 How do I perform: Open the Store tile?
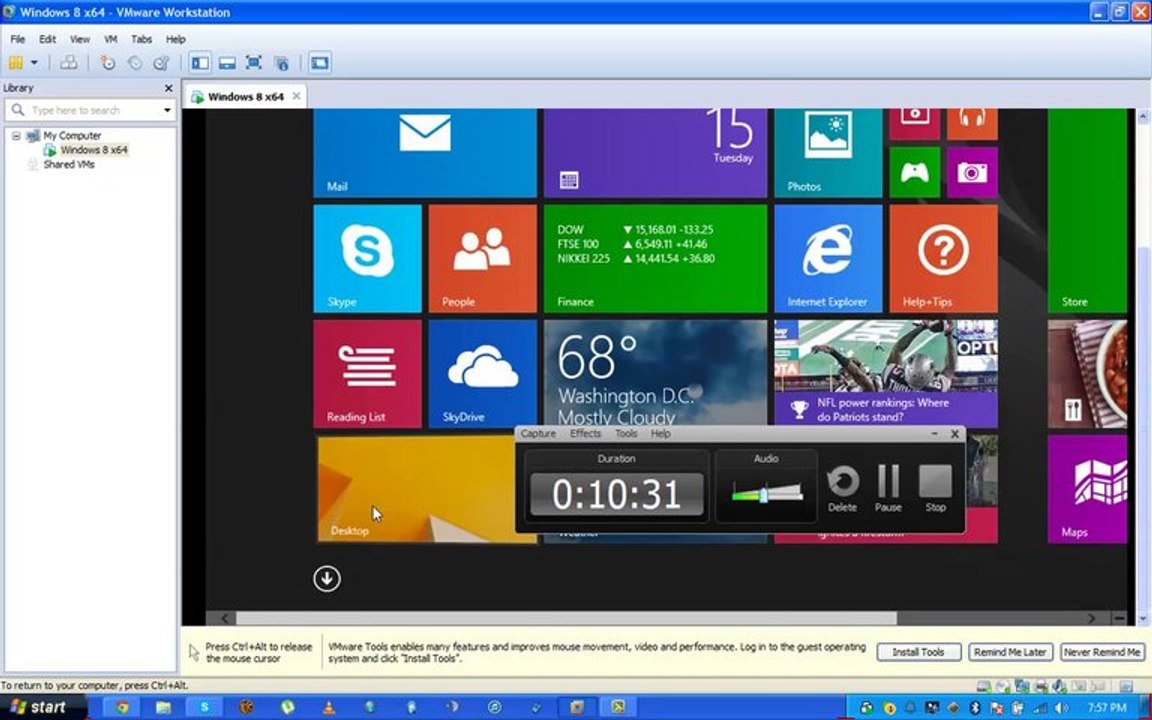pyautogui.click(x=1087, y=212)
